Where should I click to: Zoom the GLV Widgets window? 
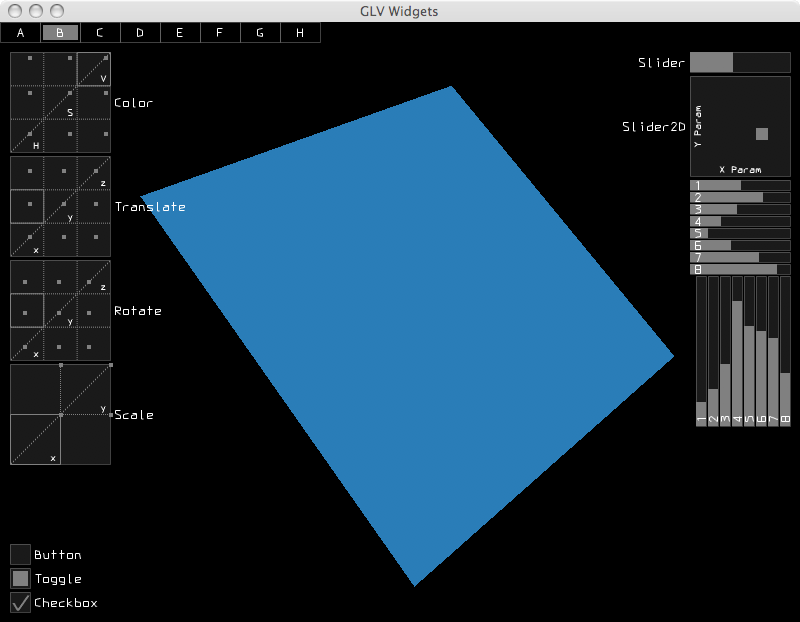pos(57,11)
